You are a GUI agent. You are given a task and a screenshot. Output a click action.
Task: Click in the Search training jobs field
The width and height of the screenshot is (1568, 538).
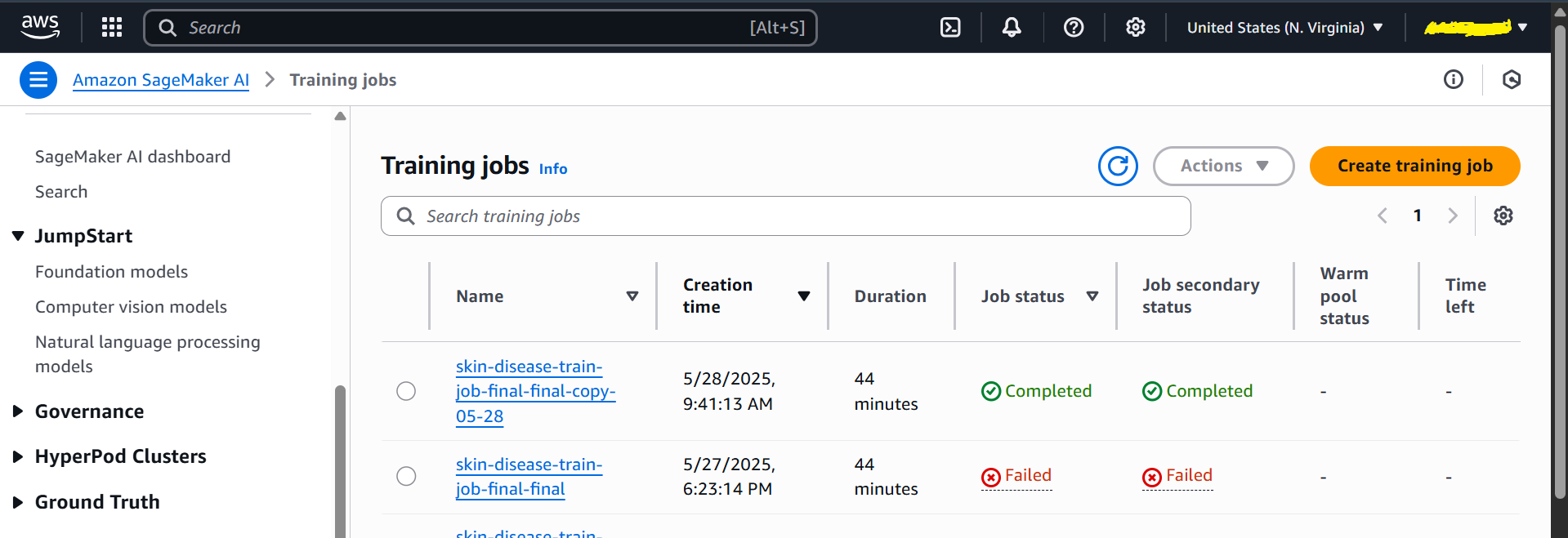click(x=785, y=216)
